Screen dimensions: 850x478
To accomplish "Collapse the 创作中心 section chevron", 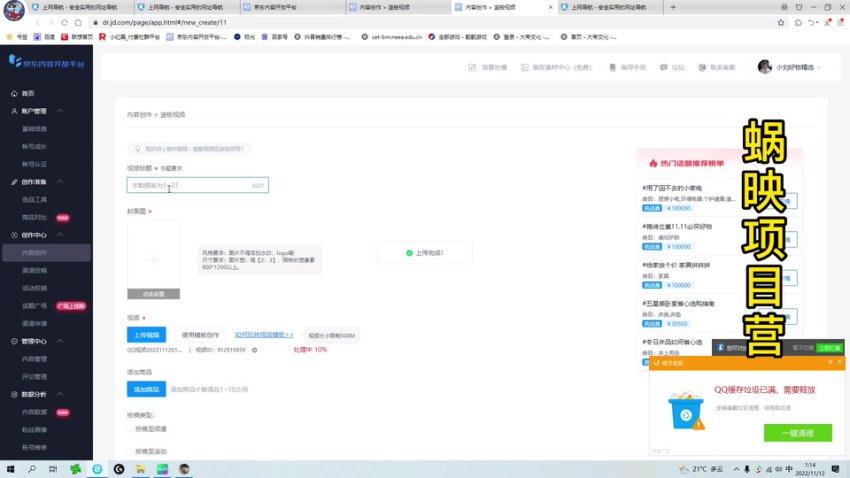I will 60,235.
